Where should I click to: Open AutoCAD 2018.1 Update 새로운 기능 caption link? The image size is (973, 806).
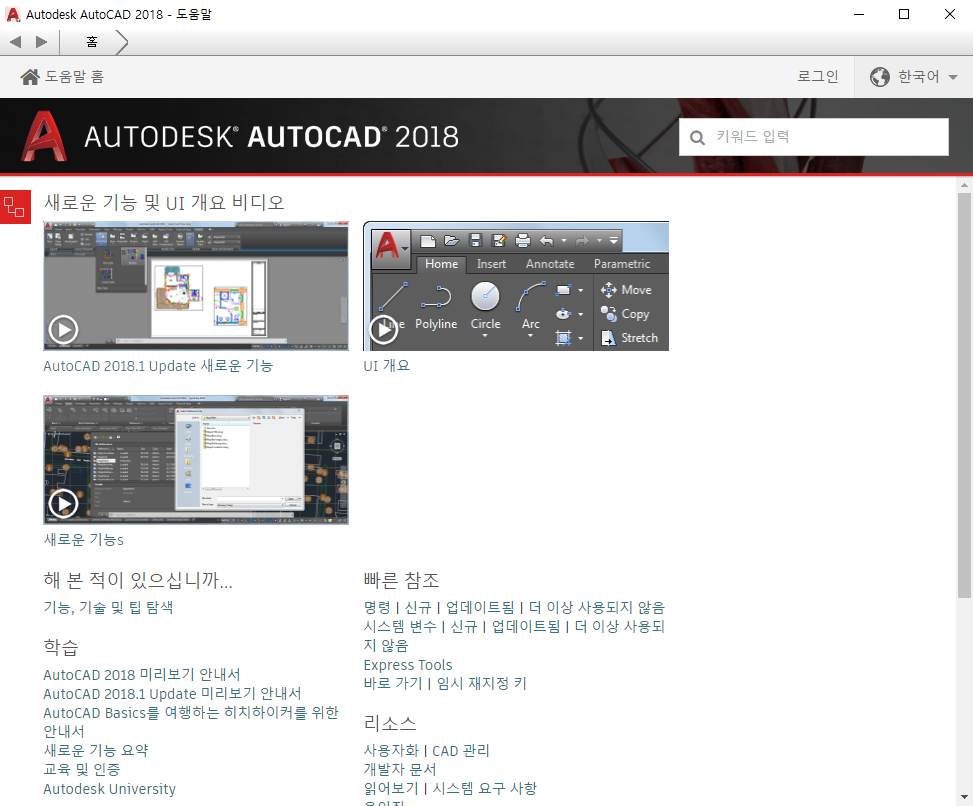[158, 366]
